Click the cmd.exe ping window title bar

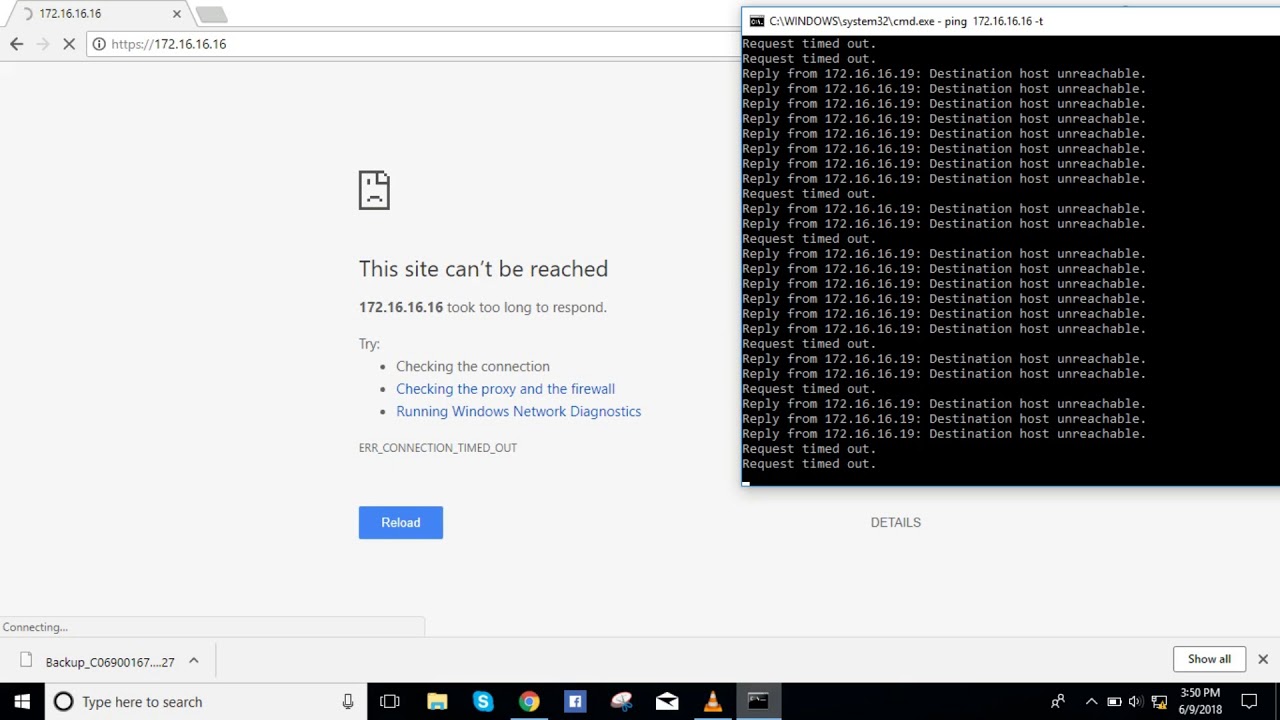[1010, 21]
